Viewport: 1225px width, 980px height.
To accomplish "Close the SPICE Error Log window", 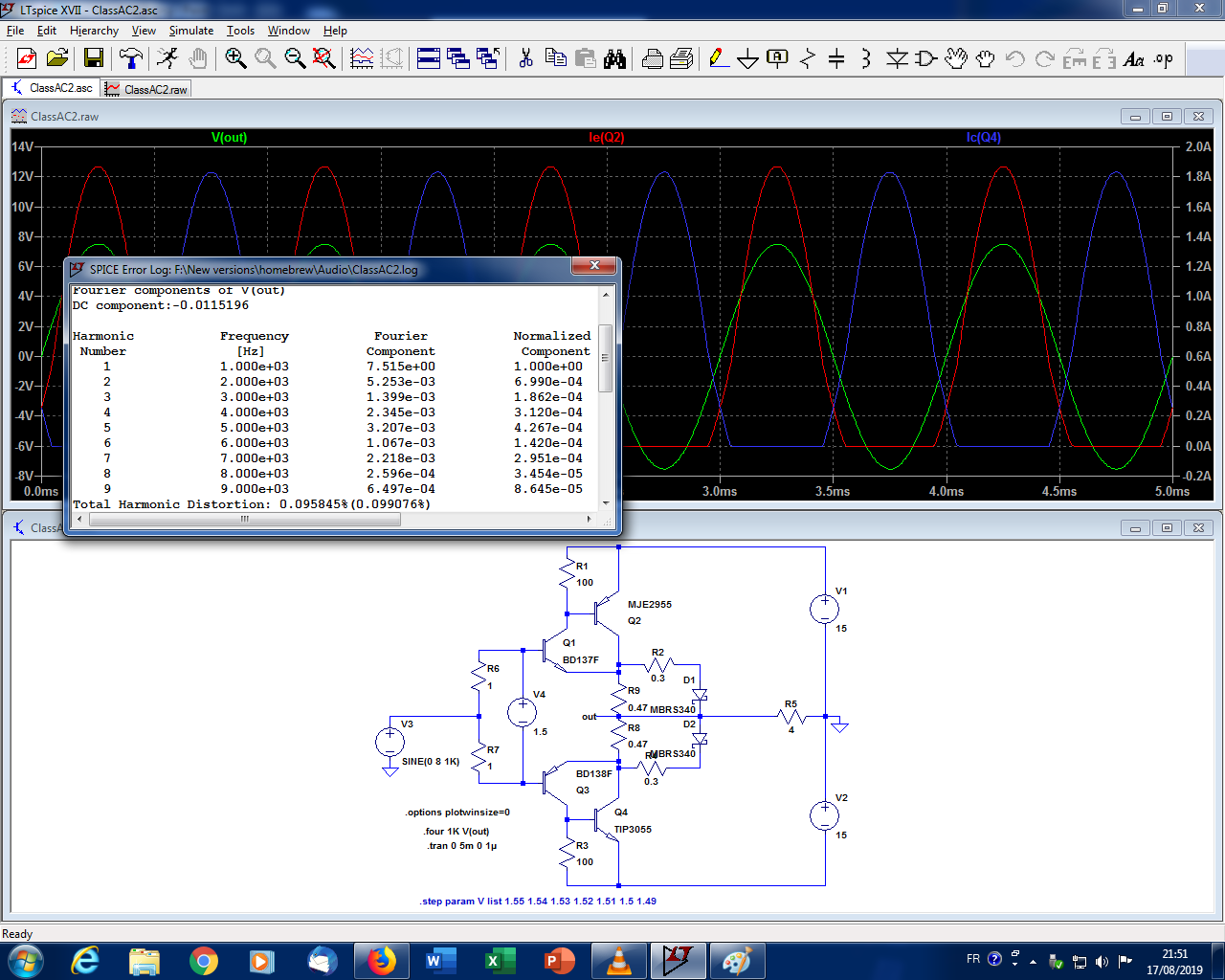I will [x=594, y=265].
